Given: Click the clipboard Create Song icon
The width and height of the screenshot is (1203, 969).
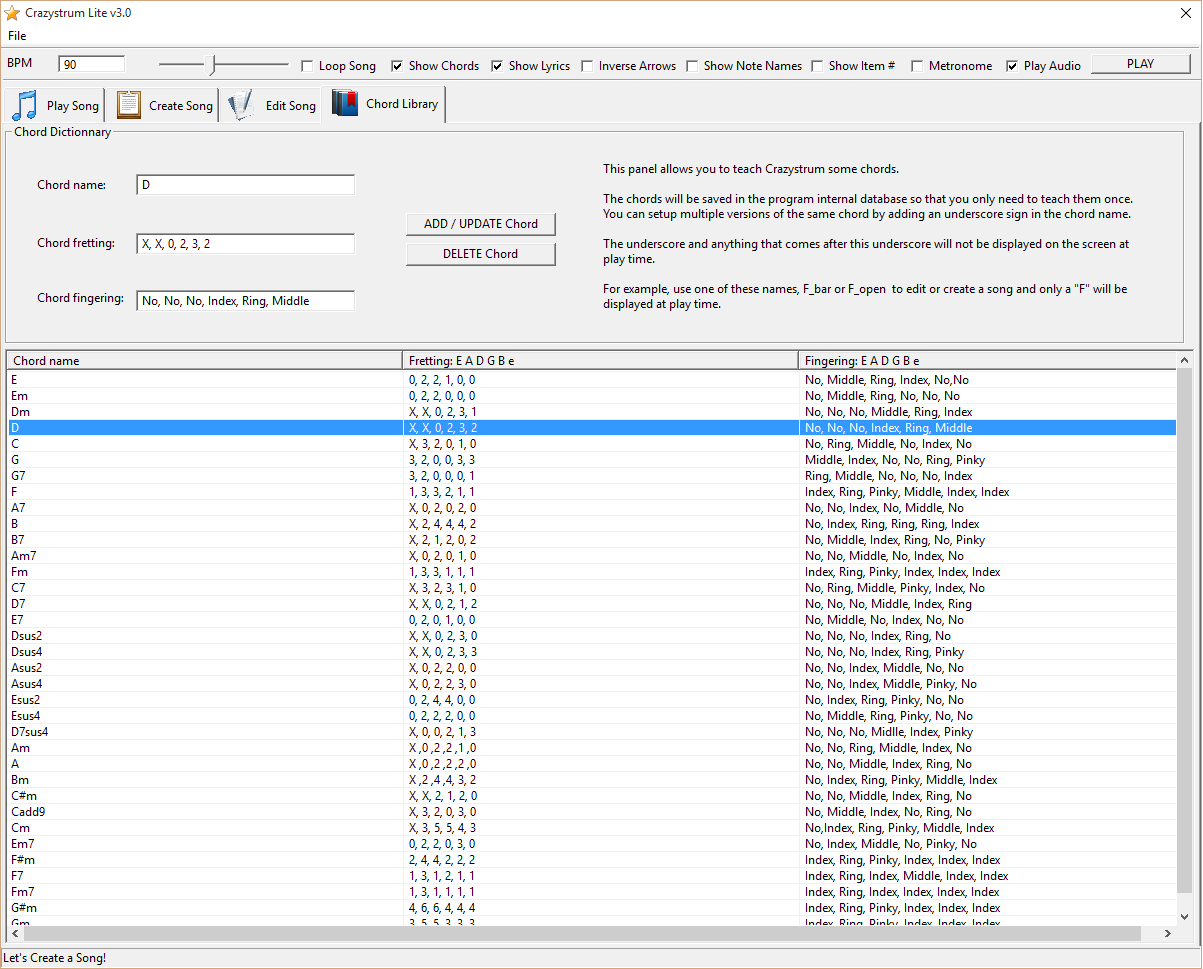Looking at the screenshot, I should [x=128, y=105].
